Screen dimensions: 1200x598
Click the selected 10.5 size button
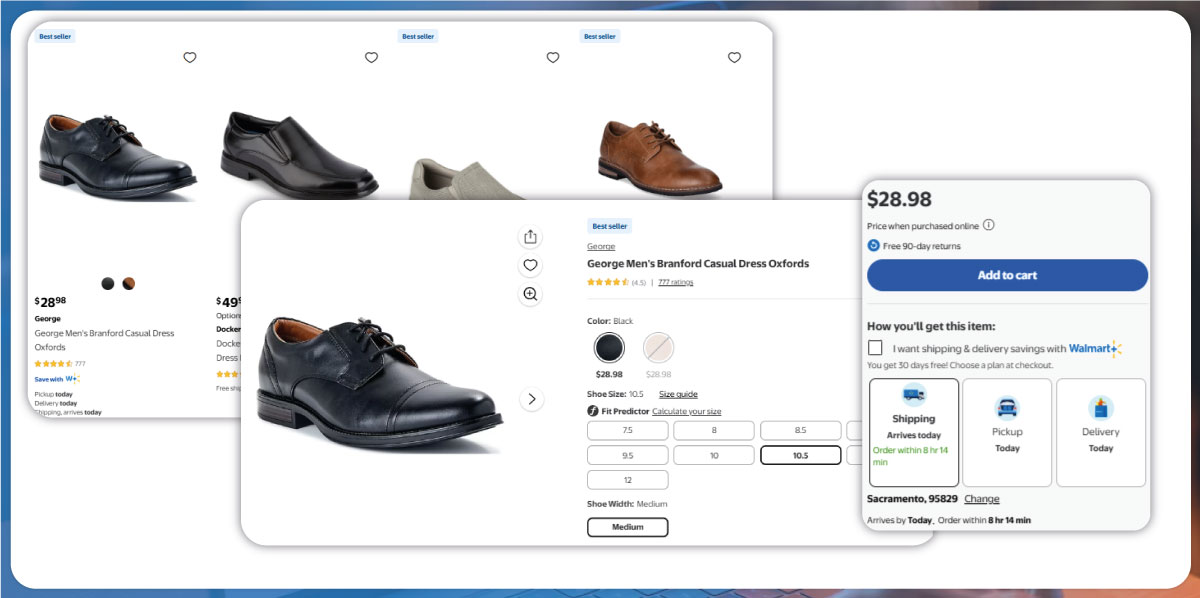tap(801, 455)
